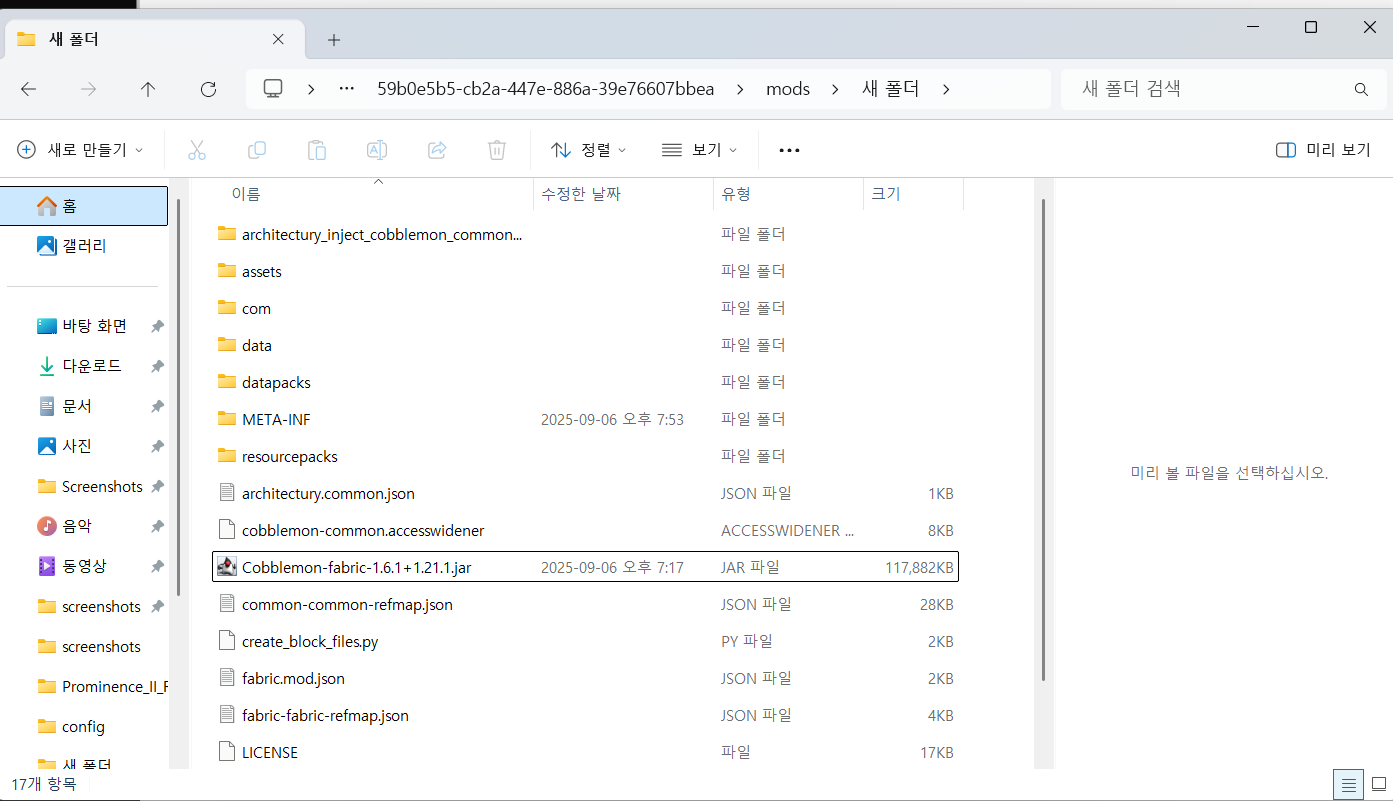Click pin icon next to 바탕 화면
Screen dimensions: 1393x801
tap(157, 327)
